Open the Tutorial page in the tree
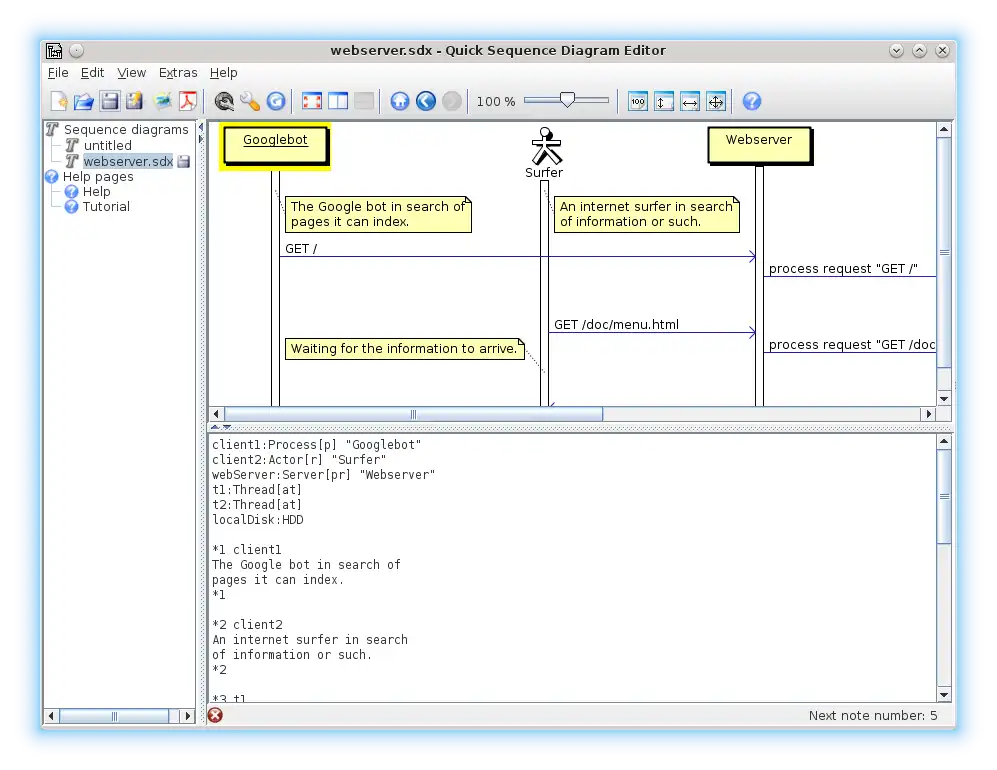 (x=106, y=207)
